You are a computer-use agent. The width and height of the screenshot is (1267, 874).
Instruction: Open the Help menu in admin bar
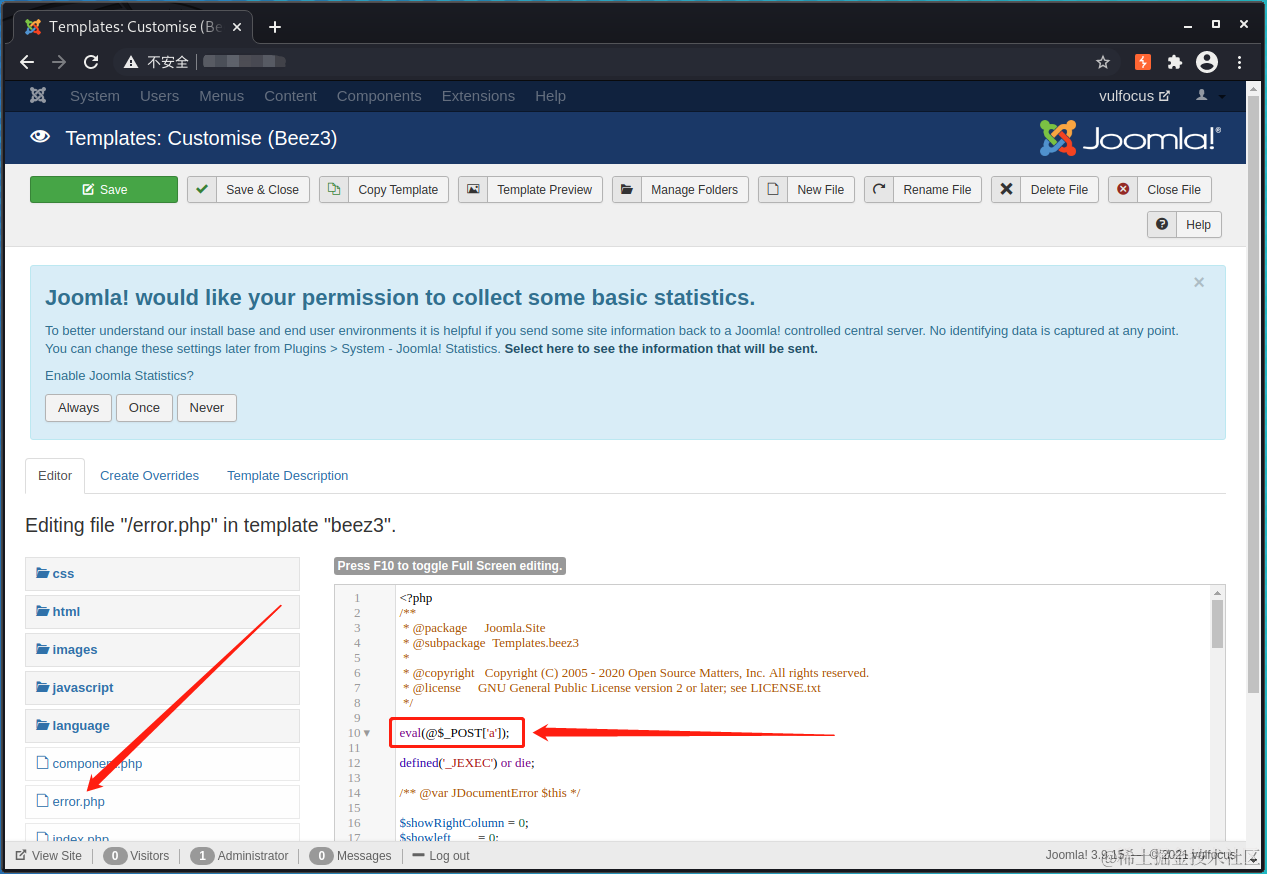pyautogui.click(x=550, y=96)
